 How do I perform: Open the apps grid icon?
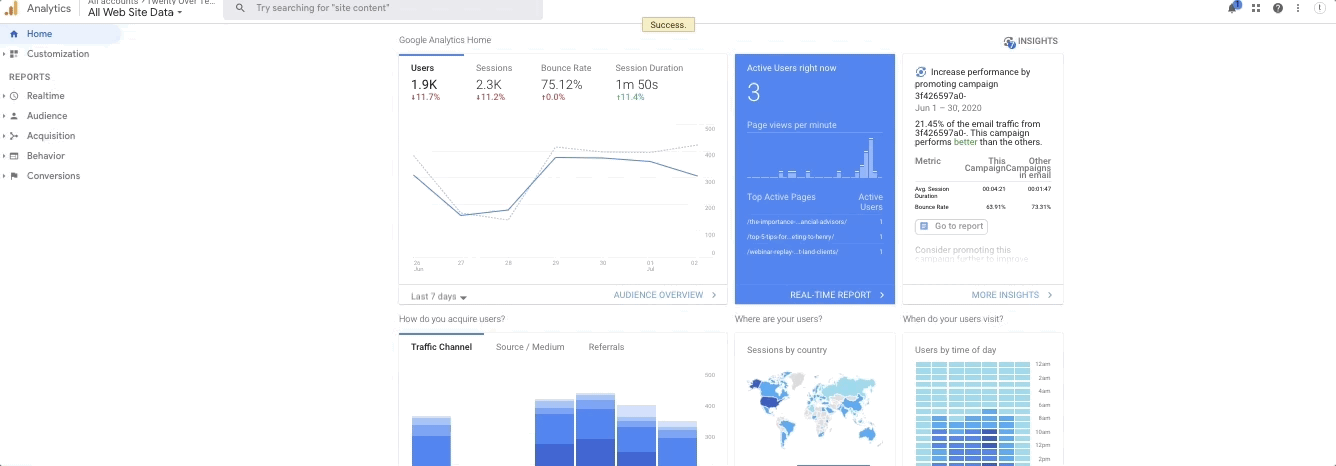pos(1256,8)
